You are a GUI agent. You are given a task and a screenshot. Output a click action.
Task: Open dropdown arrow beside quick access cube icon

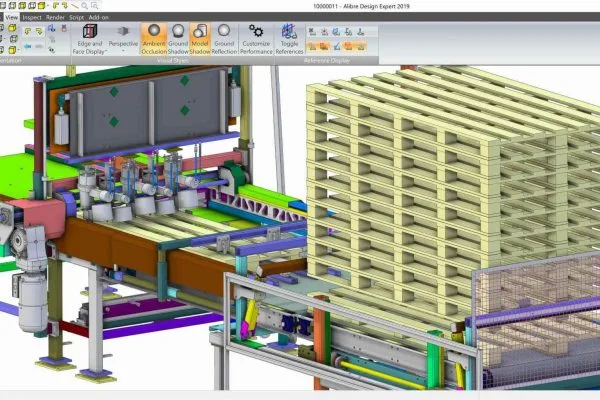pos(48,6)
